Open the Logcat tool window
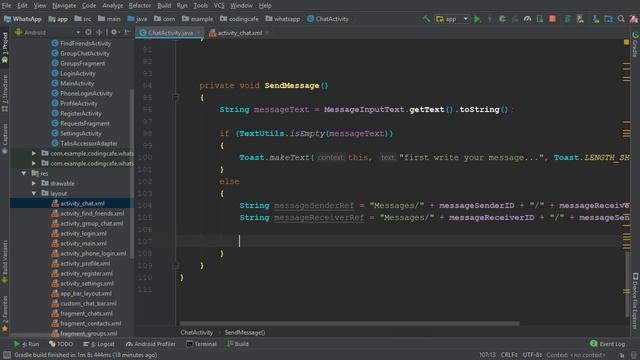This screenshot has height=360, width=640. 99,344
